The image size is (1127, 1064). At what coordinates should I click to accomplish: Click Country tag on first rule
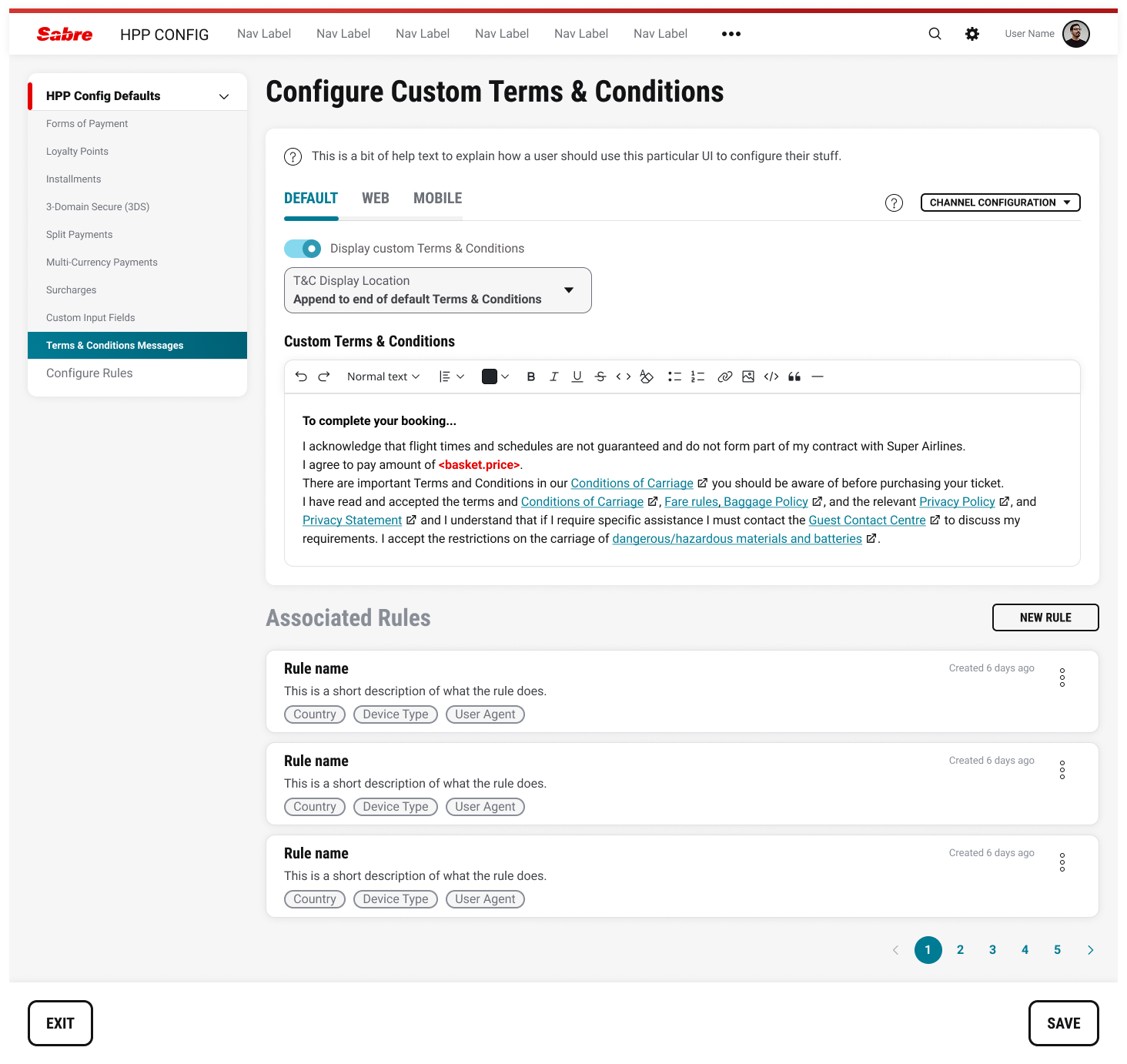click(x=315, y=714)
